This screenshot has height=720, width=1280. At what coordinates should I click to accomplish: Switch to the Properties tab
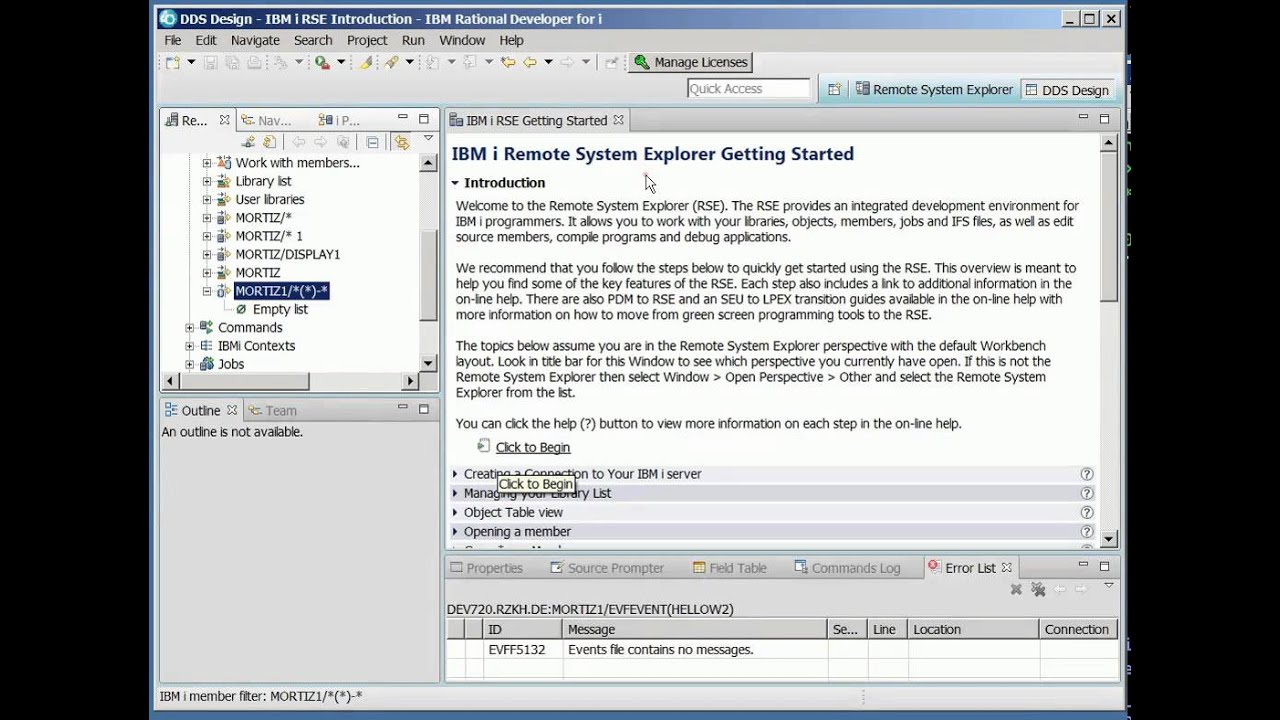pos(487,567)
